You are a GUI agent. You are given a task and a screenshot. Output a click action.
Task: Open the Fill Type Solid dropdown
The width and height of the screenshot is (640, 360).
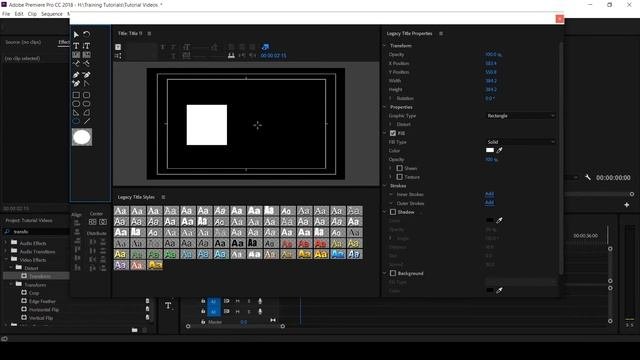(x=520, y=142)
